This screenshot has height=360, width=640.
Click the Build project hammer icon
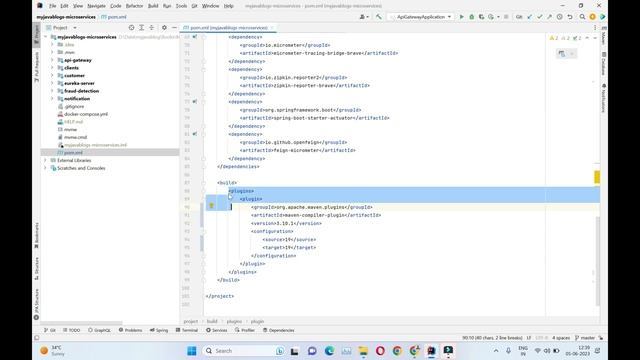click(x=379, y=17)
